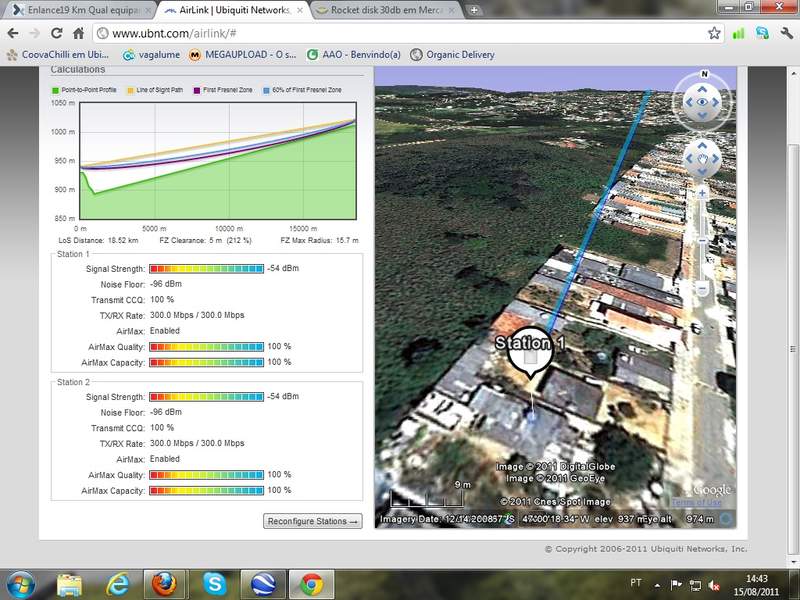Open the taskbar clock showing 14:43
Screen dimensions: 800x600
click(757, 585)
